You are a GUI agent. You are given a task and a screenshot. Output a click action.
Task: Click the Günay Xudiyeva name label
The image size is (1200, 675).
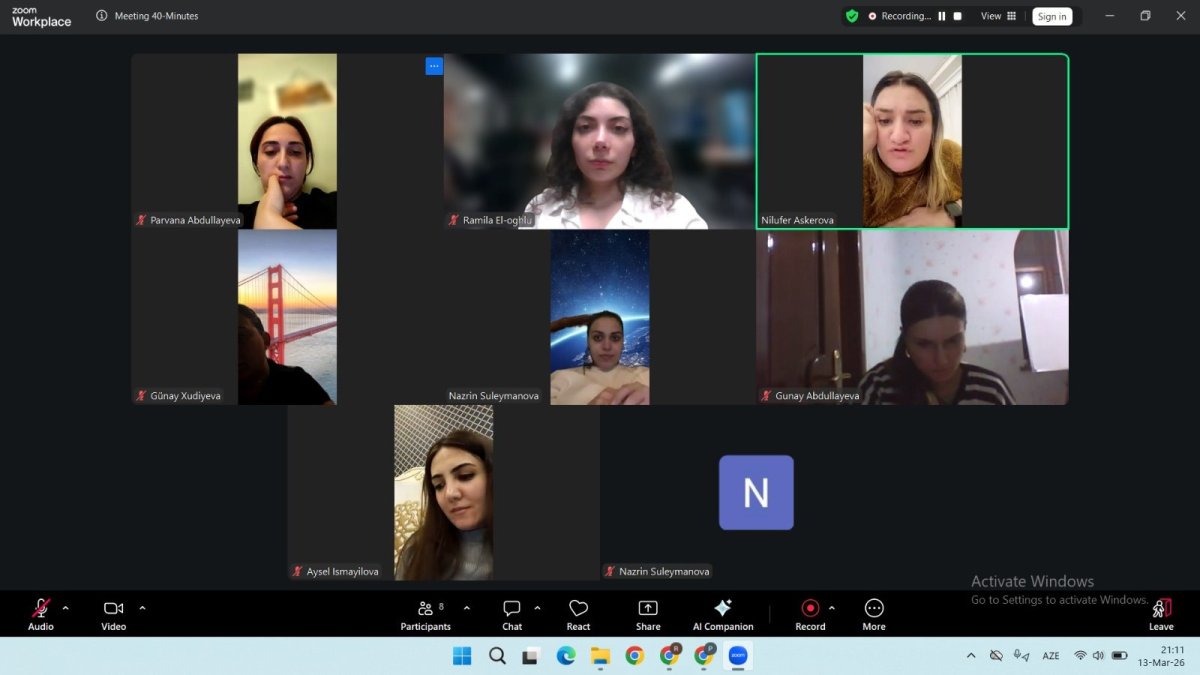click(185, 396)
